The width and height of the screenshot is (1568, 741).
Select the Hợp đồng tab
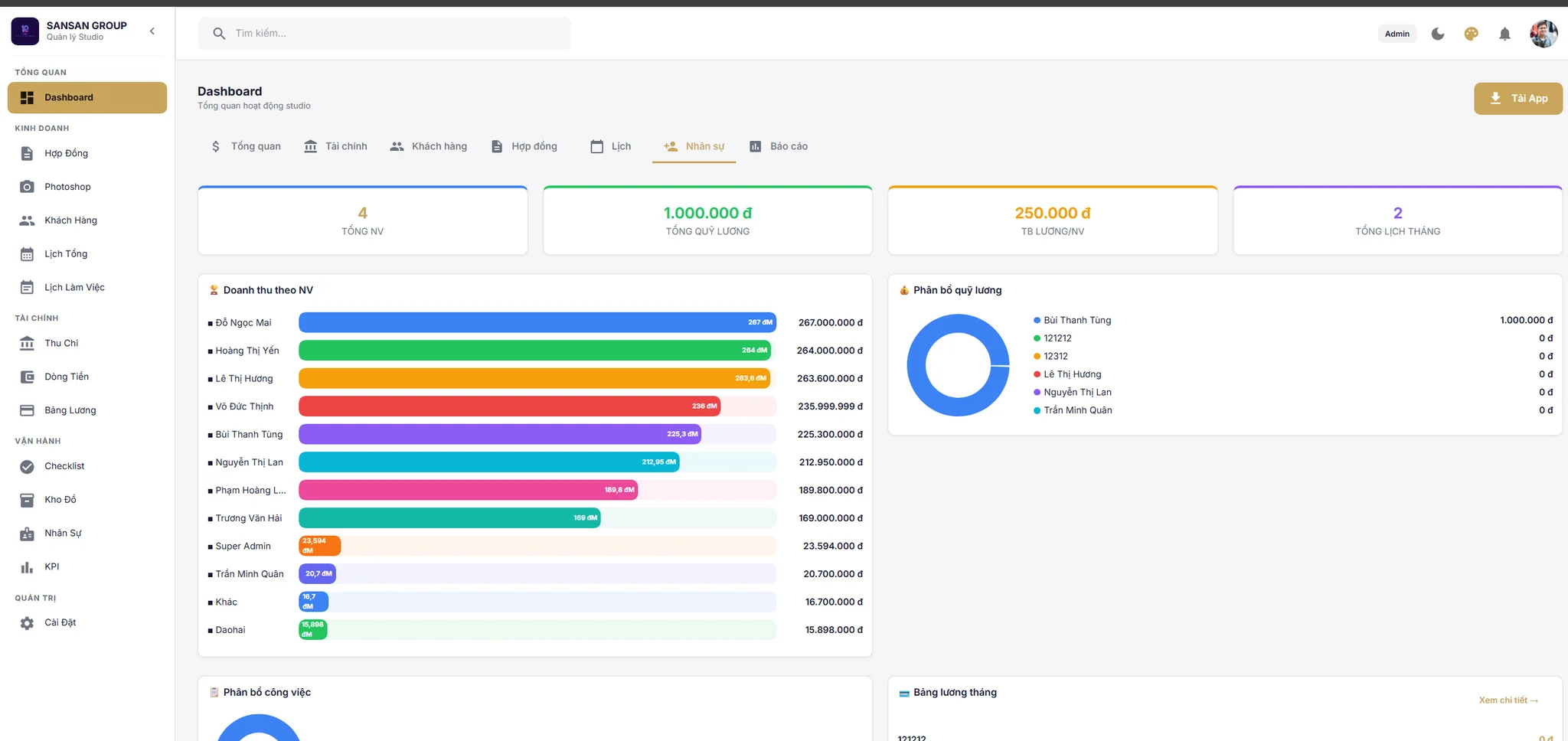click(x=524, y=146)
